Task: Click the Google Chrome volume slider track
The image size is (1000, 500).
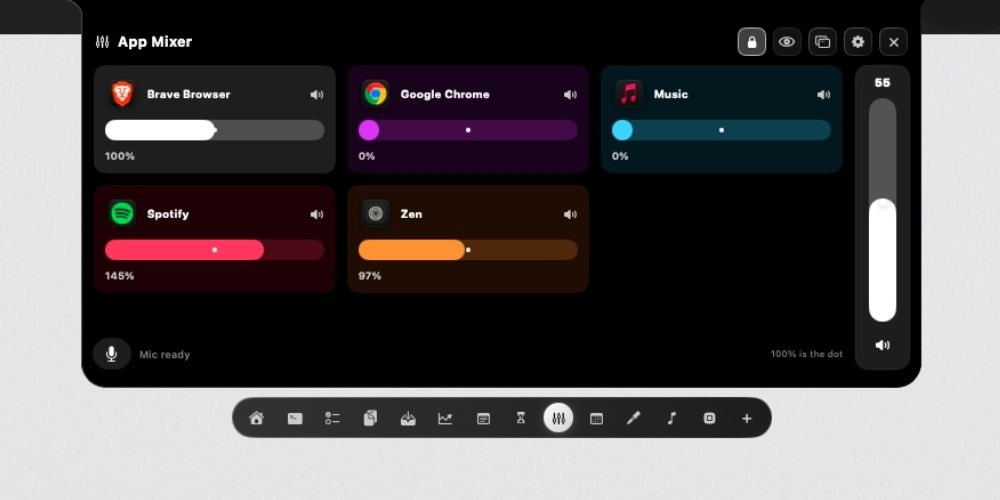Action: coord(468,130)
